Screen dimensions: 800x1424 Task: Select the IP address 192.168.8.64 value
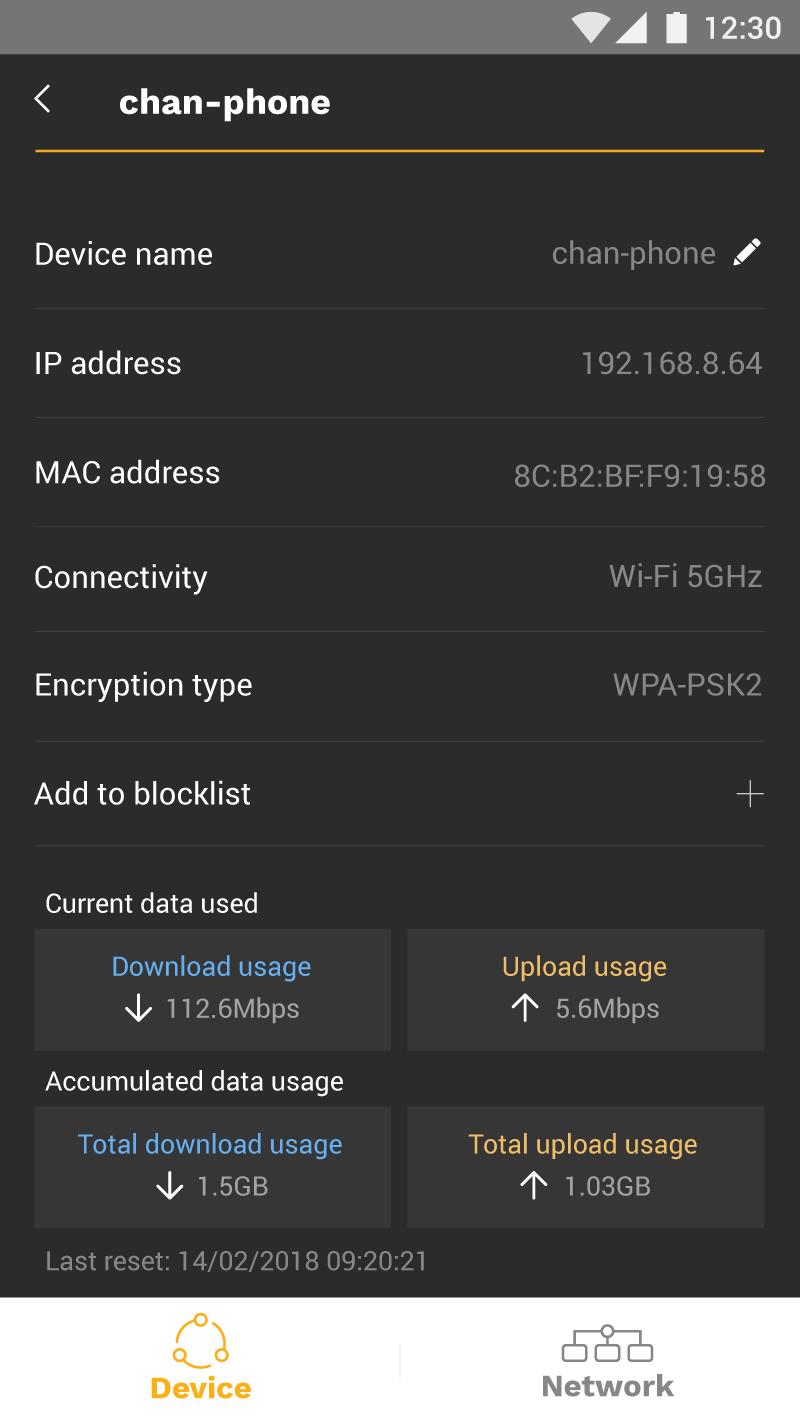click(x=671, y=363)
